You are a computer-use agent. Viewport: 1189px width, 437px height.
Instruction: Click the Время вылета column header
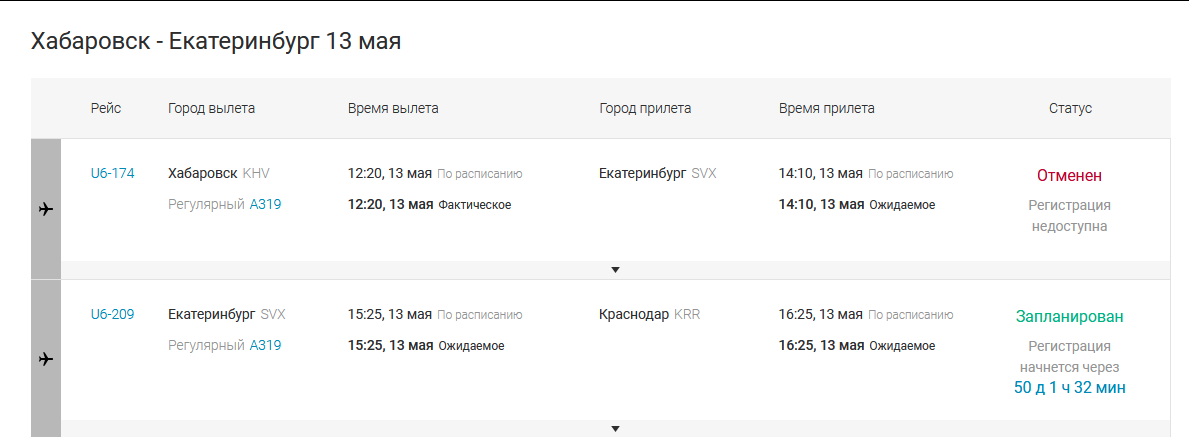[x=393, y=108]
